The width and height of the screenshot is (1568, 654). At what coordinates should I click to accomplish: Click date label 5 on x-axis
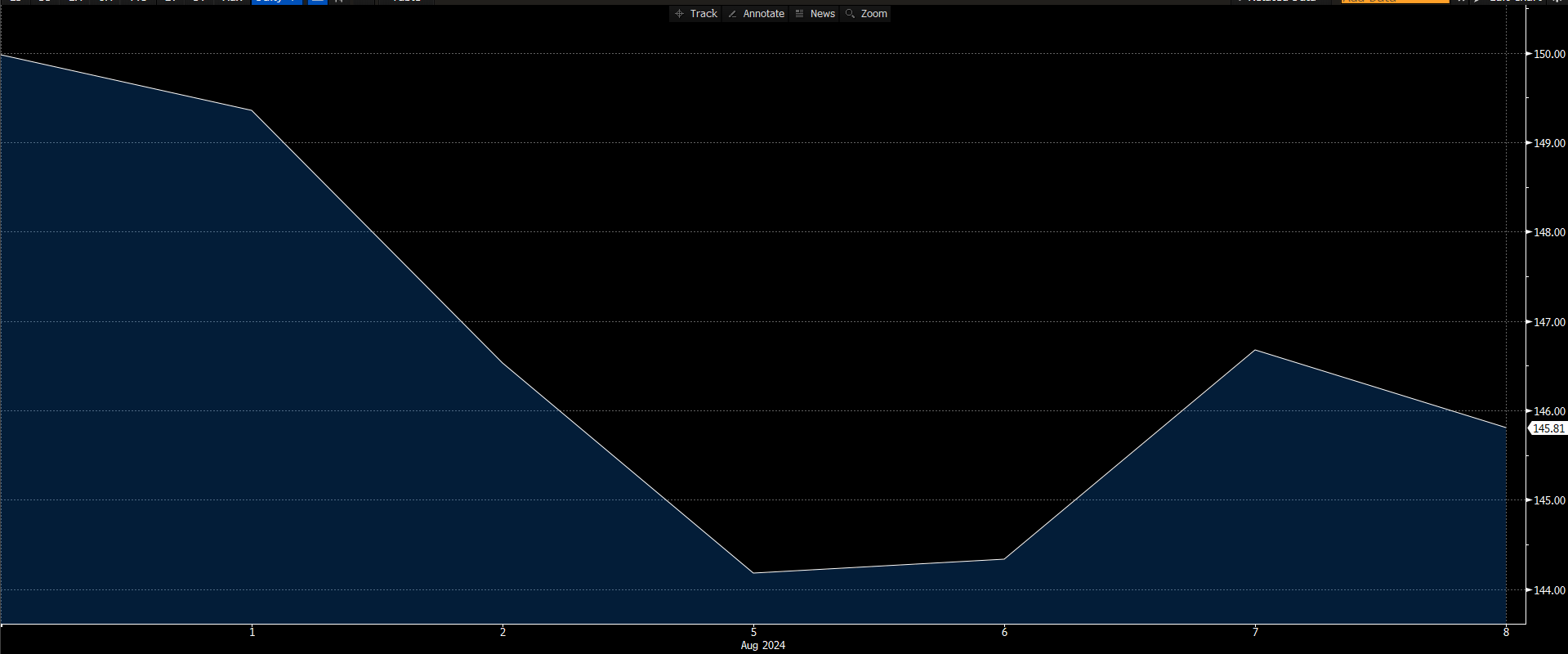click(753, 632)
